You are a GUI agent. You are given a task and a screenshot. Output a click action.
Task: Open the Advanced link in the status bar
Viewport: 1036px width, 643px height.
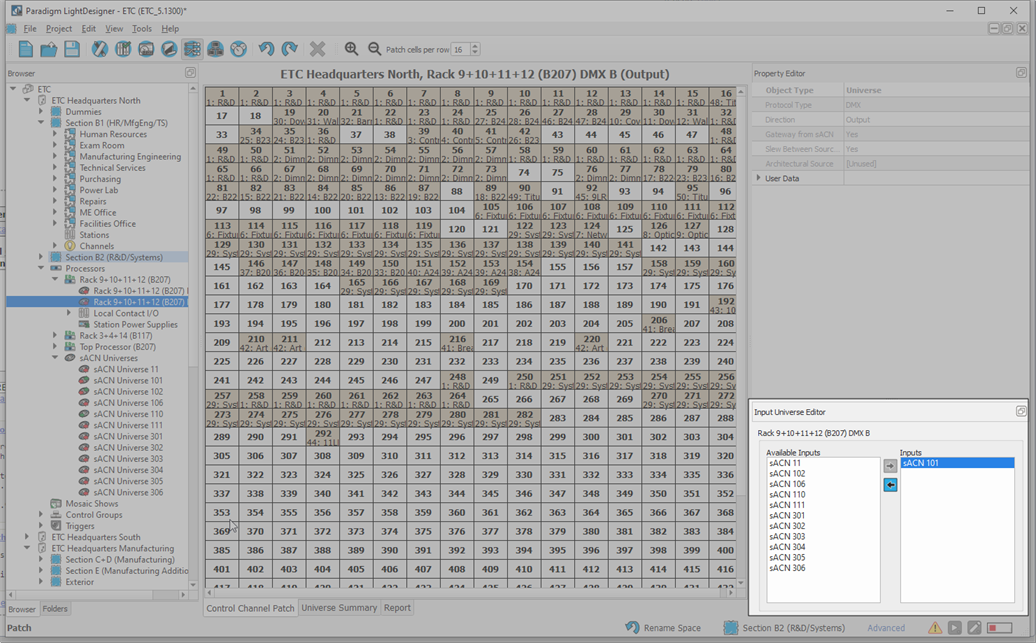click(886, 627)
